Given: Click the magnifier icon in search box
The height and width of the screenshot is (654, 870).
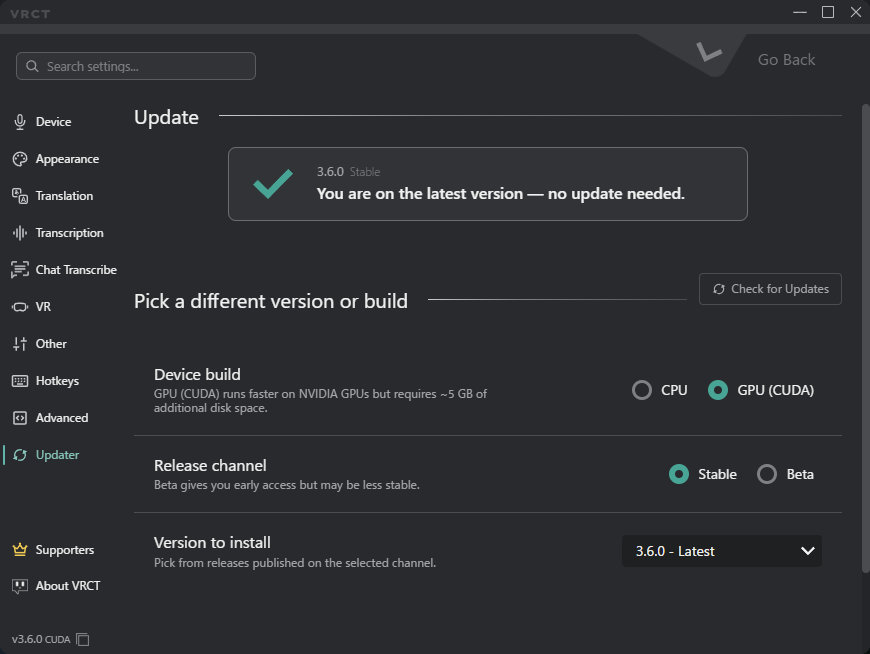Looking at the screenshot, I should point(32,66).
